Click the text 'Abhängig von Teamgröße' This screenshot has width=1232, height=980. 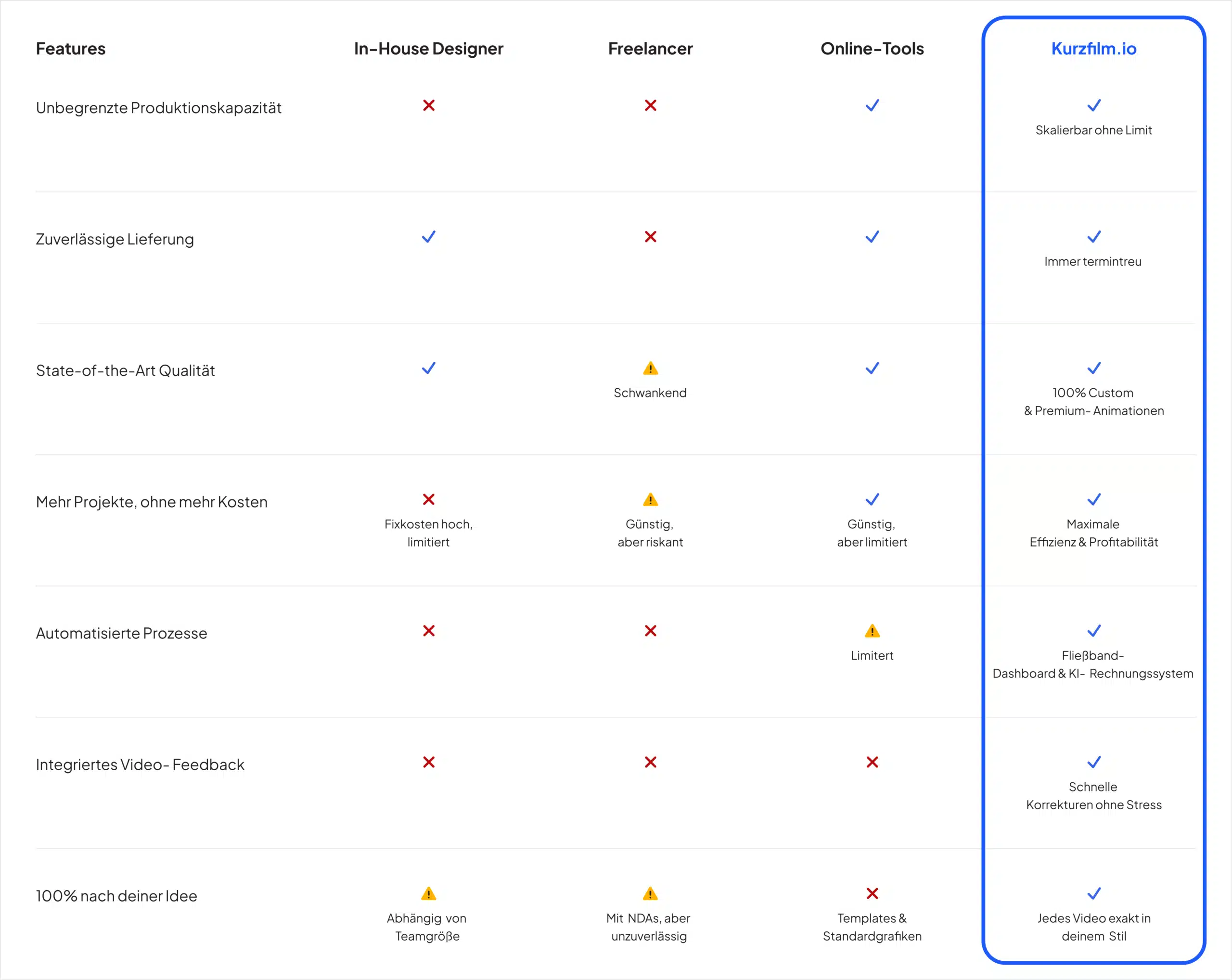click(x=427, y=928)
